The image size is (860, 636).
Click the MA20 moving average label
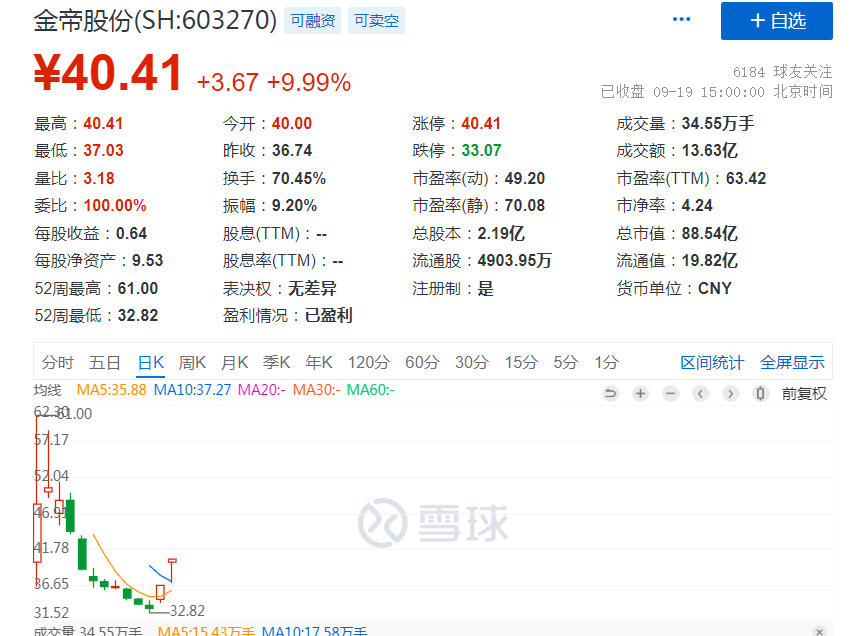[x=262, y=390]
